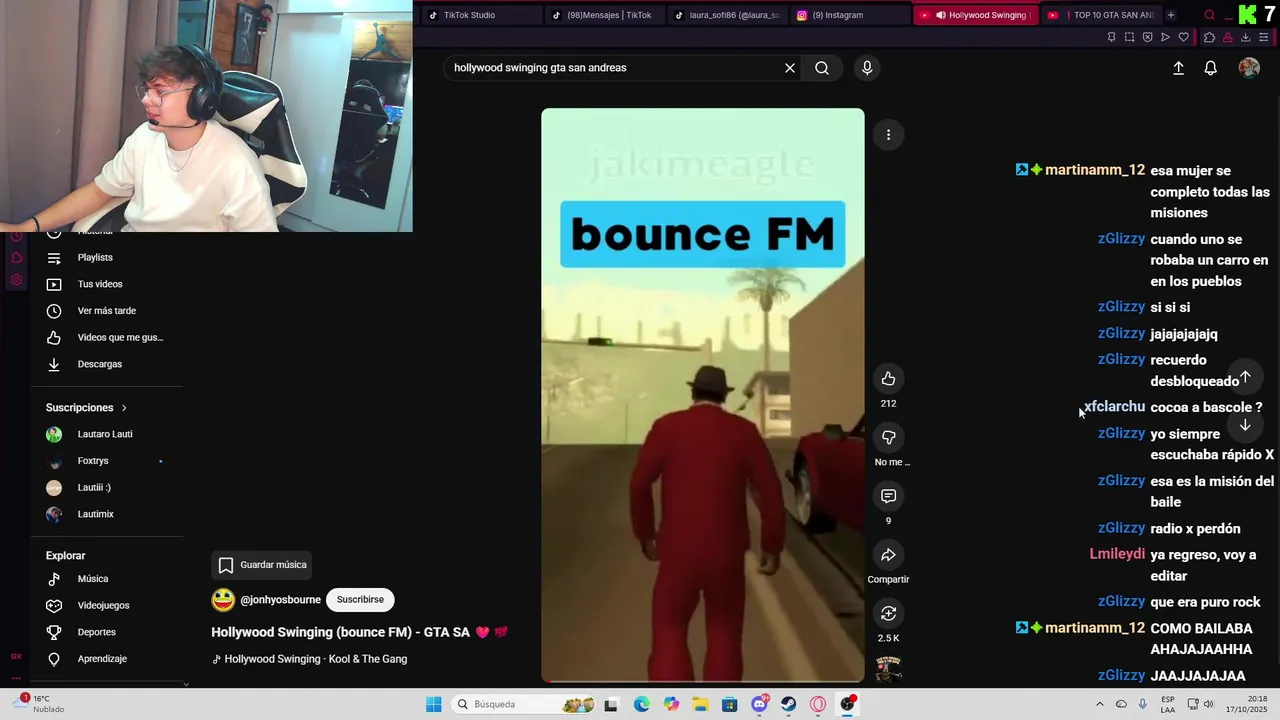Open Discord from the taskbar

[x=759, y=704]
